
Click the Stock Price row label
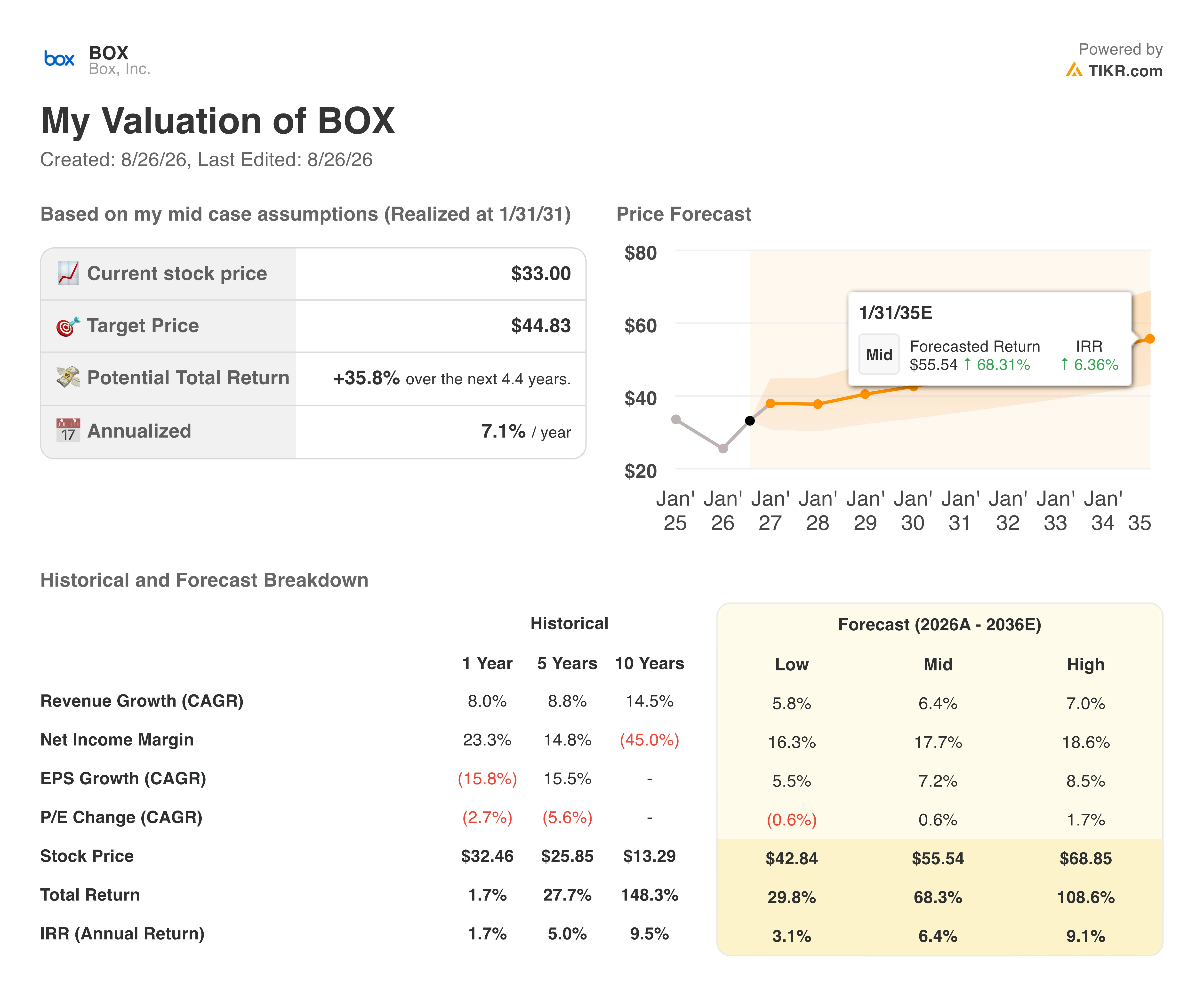pos(87,856)
